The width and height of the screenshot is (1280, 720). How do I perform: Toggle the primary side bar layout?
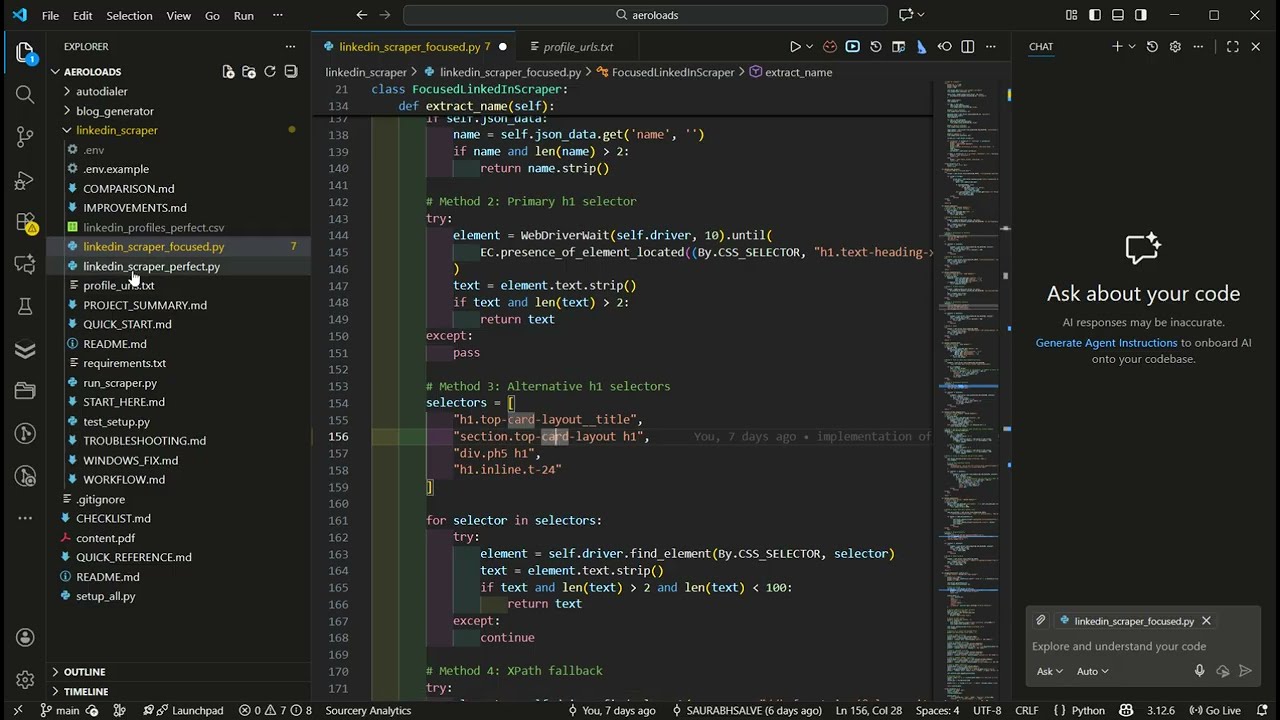1095,15
